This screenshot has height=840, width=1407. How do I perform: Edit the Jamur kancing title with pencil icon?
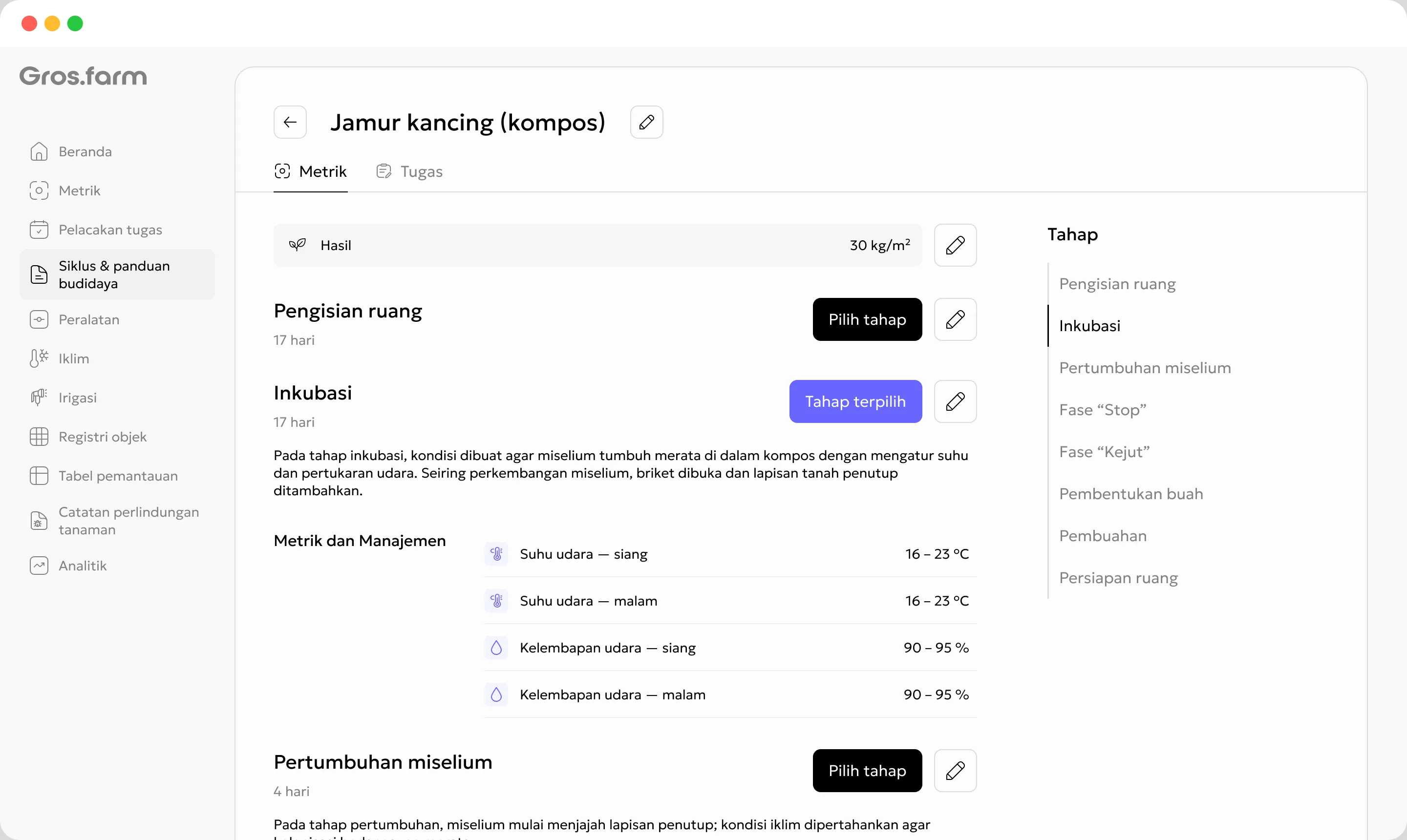647,122
